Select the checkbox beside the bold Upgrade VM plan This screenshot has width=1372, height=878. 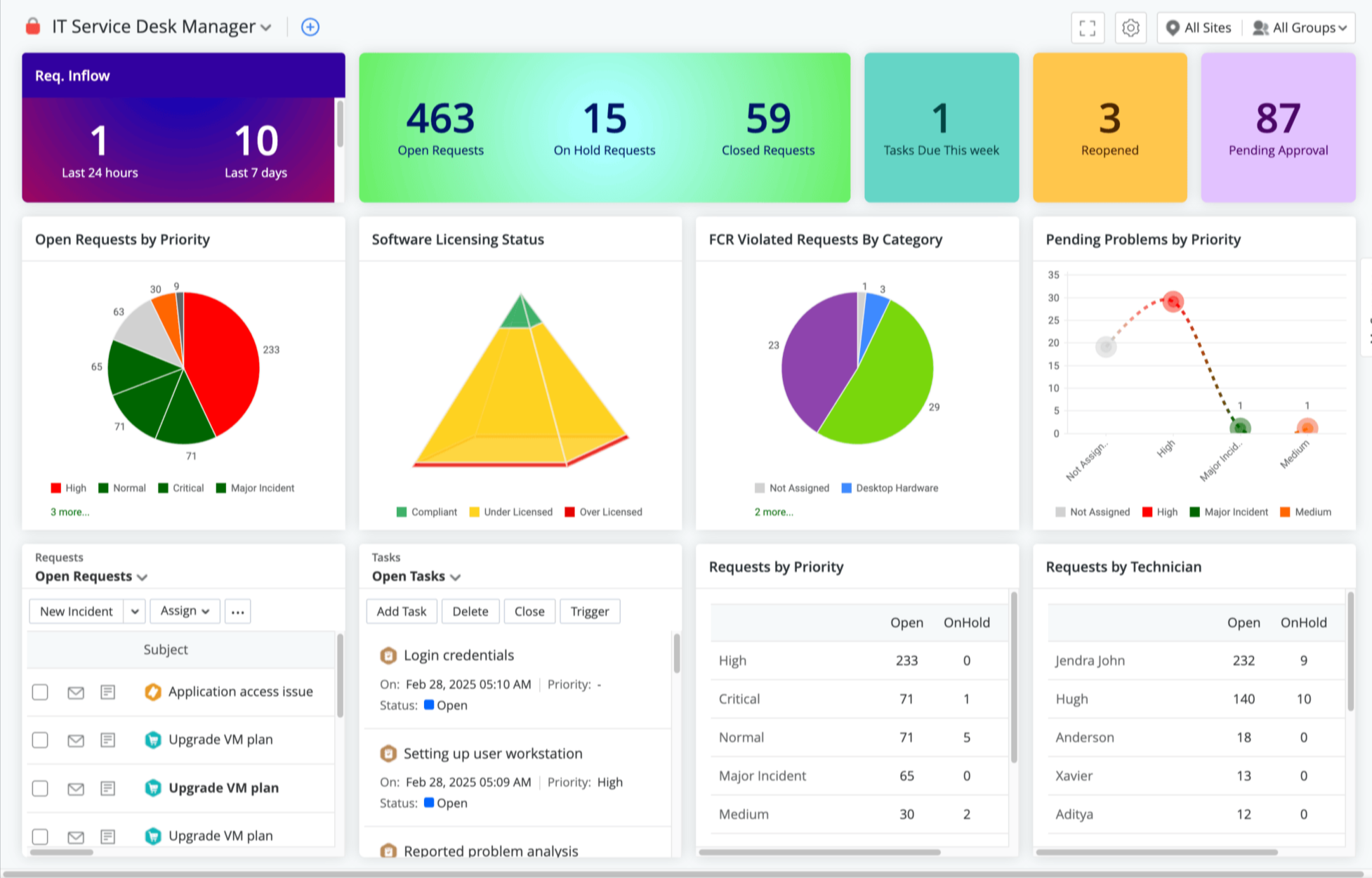click(x=40, y=788)
